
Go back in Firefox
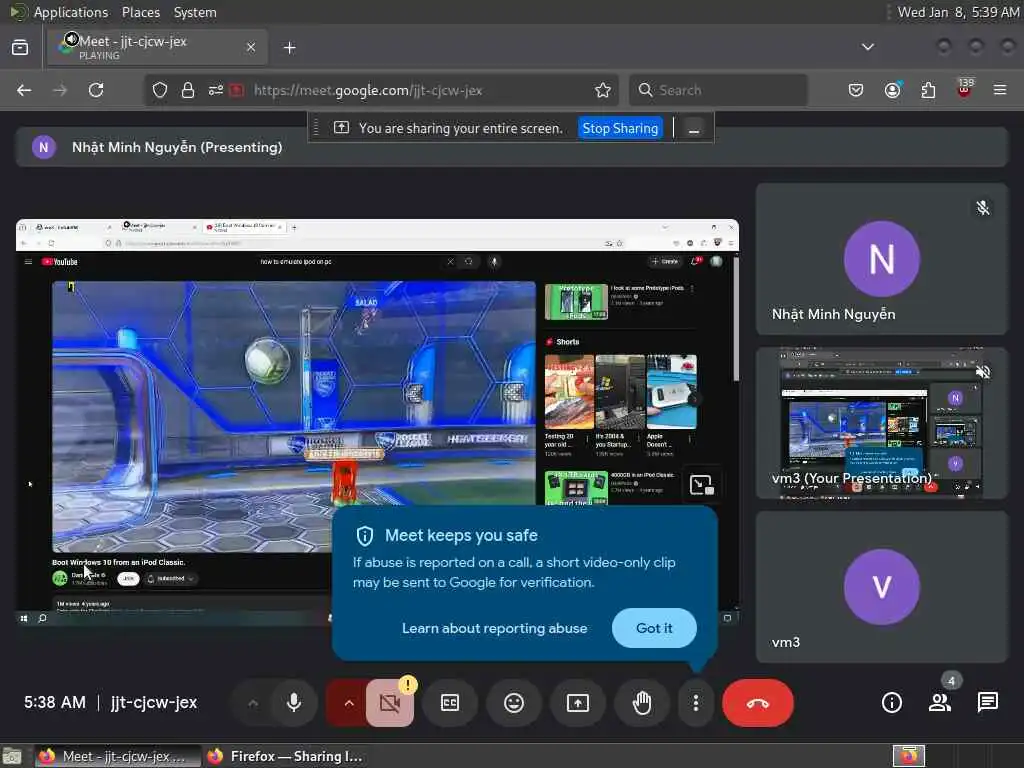pos(24,90)
